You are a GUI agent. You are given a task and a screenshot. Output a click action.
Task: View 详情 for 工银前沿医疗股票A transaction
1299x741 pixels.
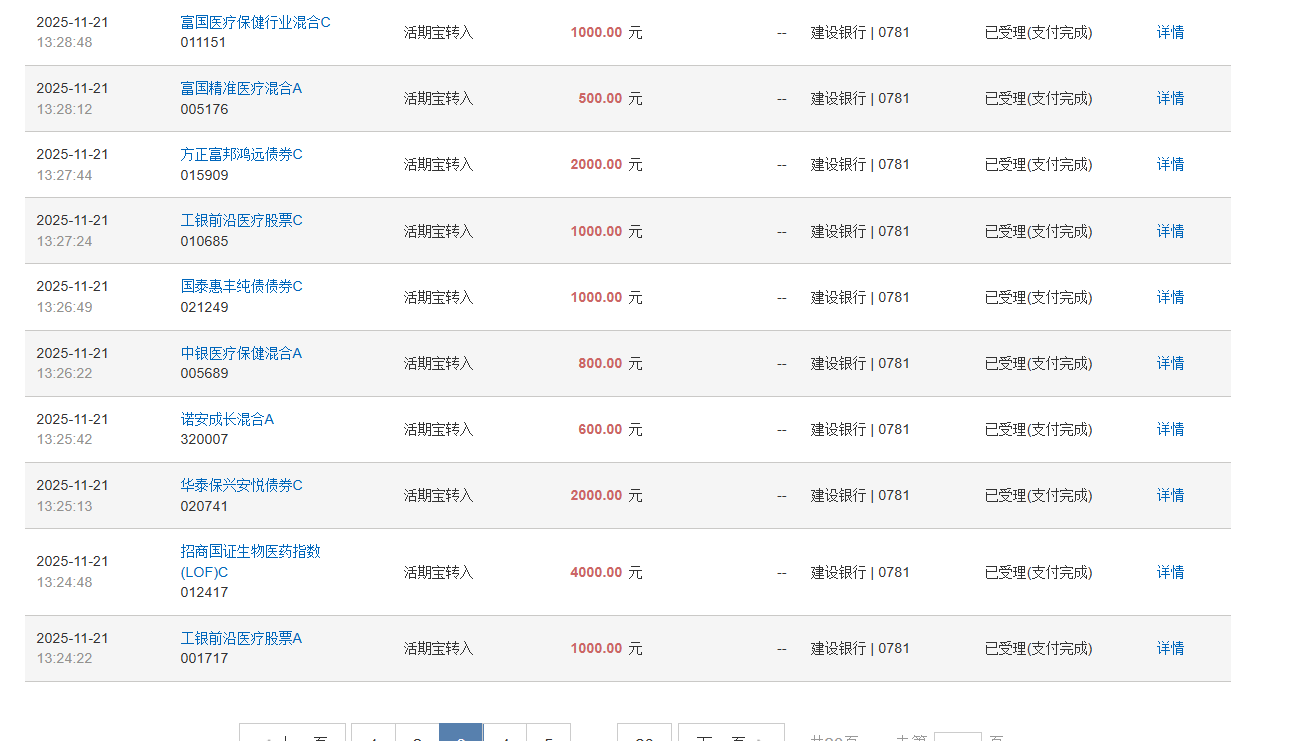pyautogui.click(x=1170, y=648)
